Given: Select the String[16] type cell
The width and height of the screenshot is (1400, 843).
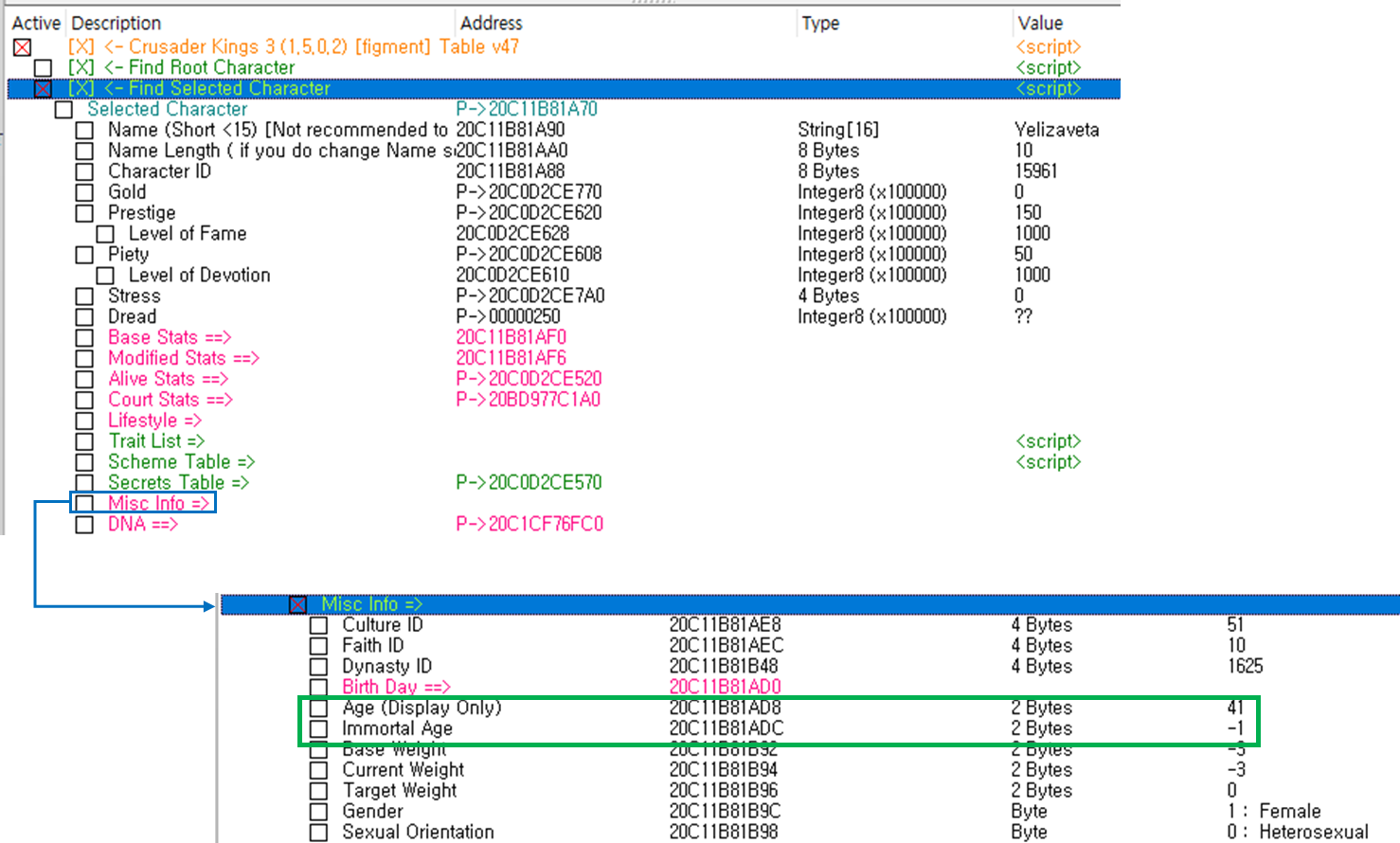Looking at the screenshot, I should 839,130.
